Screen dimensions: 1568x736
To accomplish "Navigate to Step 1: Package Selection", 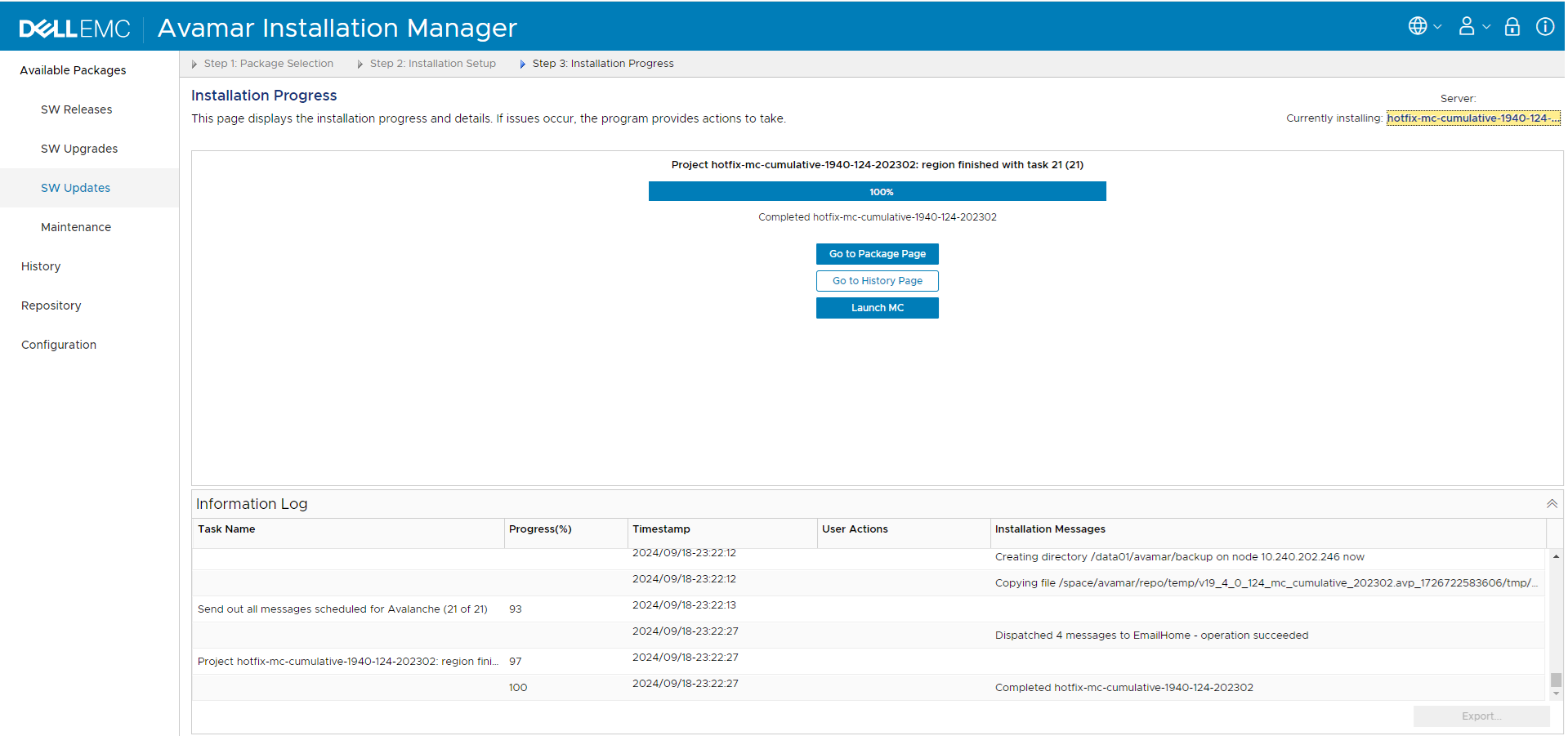I will [269, 63].
